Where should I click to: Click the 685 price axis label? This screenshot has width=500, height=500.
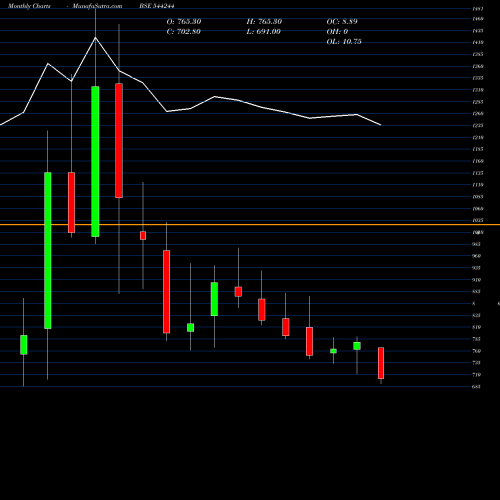pyautogui.click(x=477, y=387)
